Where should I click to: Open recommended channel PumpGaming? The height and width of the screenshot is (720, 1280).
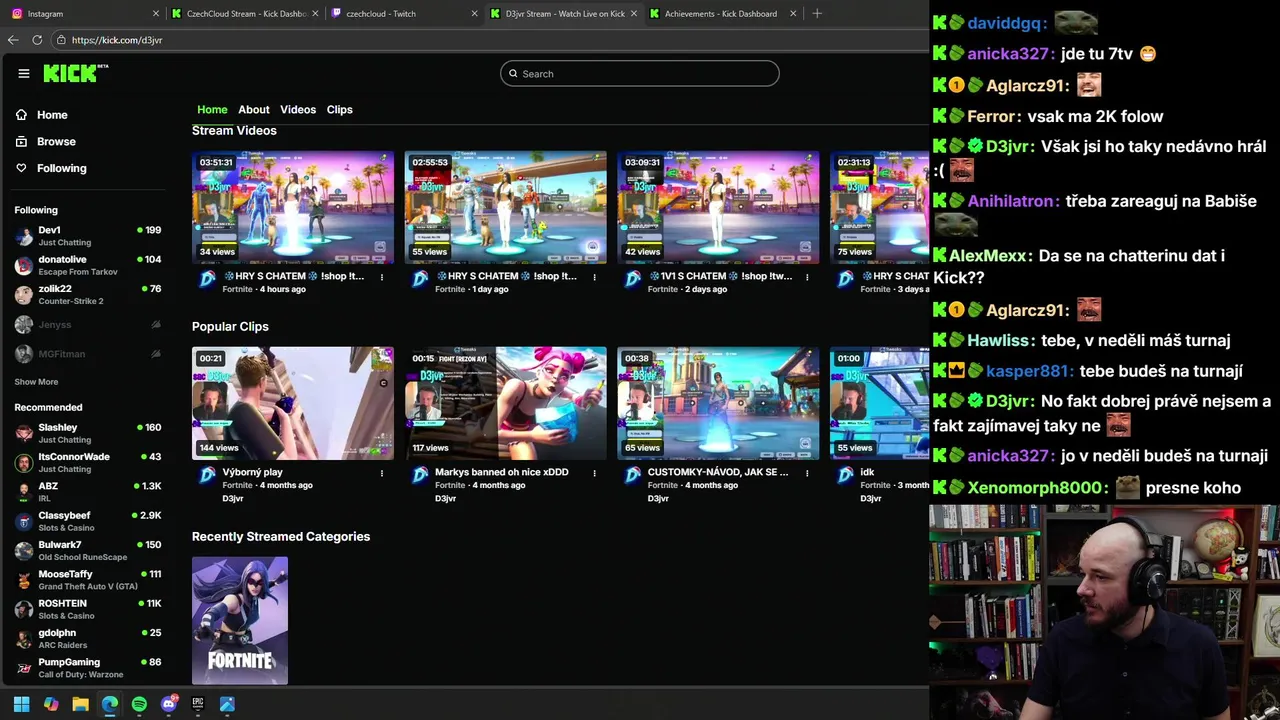click(88, 668)
